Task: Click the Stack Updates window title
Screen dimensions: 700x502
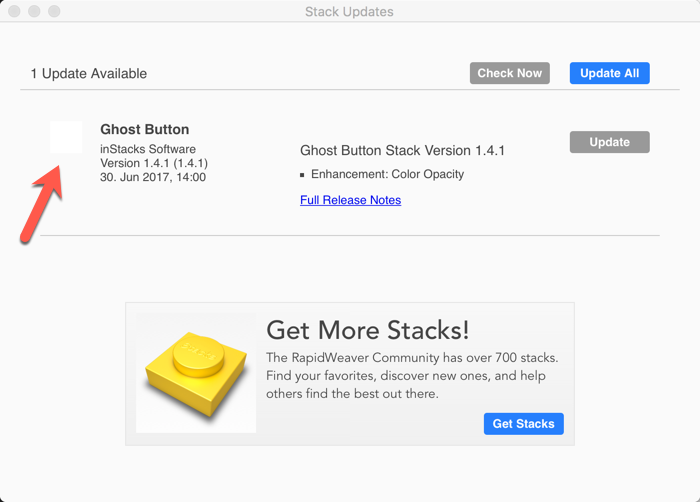Action: coord(349,12)
